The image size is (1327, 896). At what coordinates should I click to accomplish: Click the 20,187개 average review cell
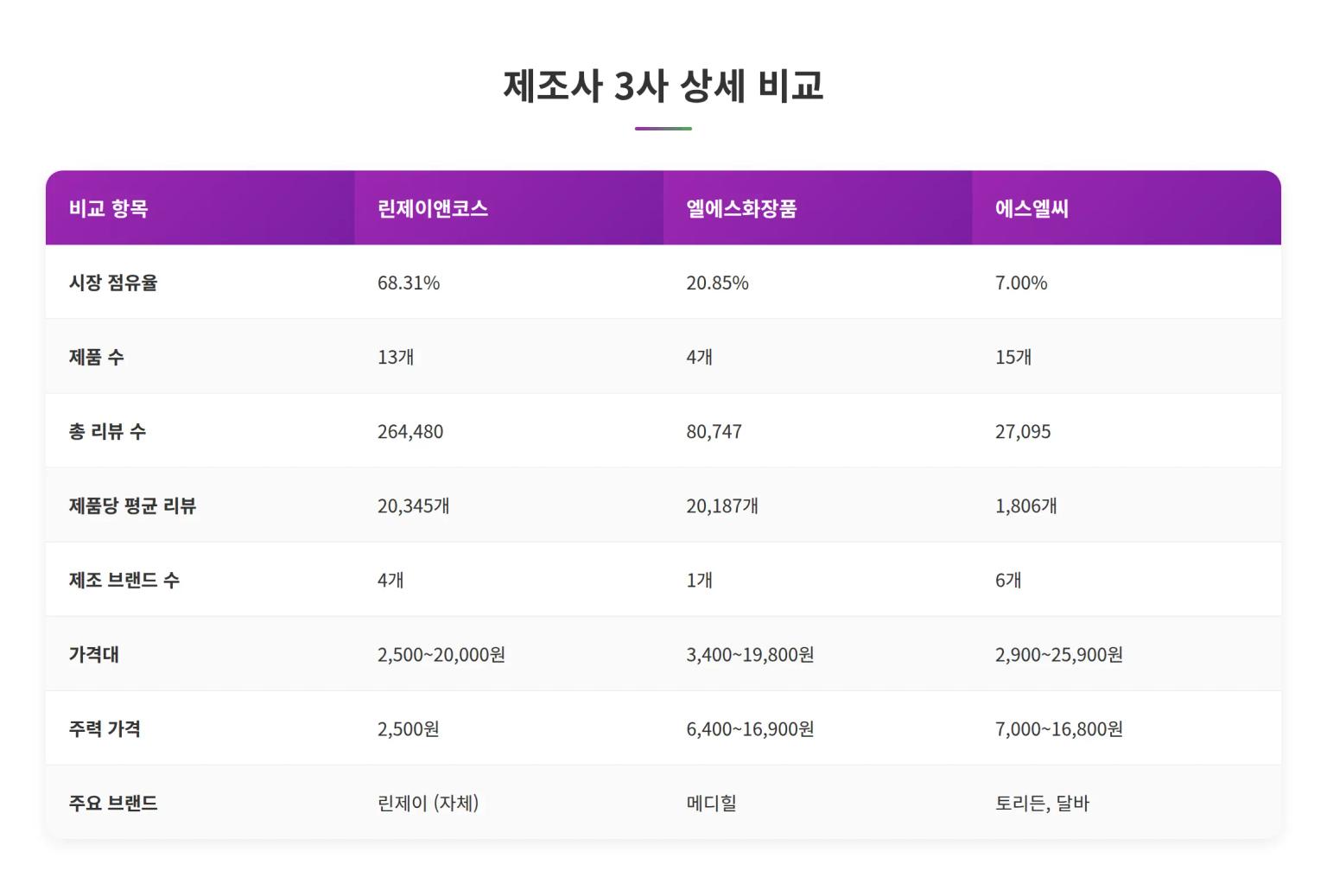click(721, 505)
